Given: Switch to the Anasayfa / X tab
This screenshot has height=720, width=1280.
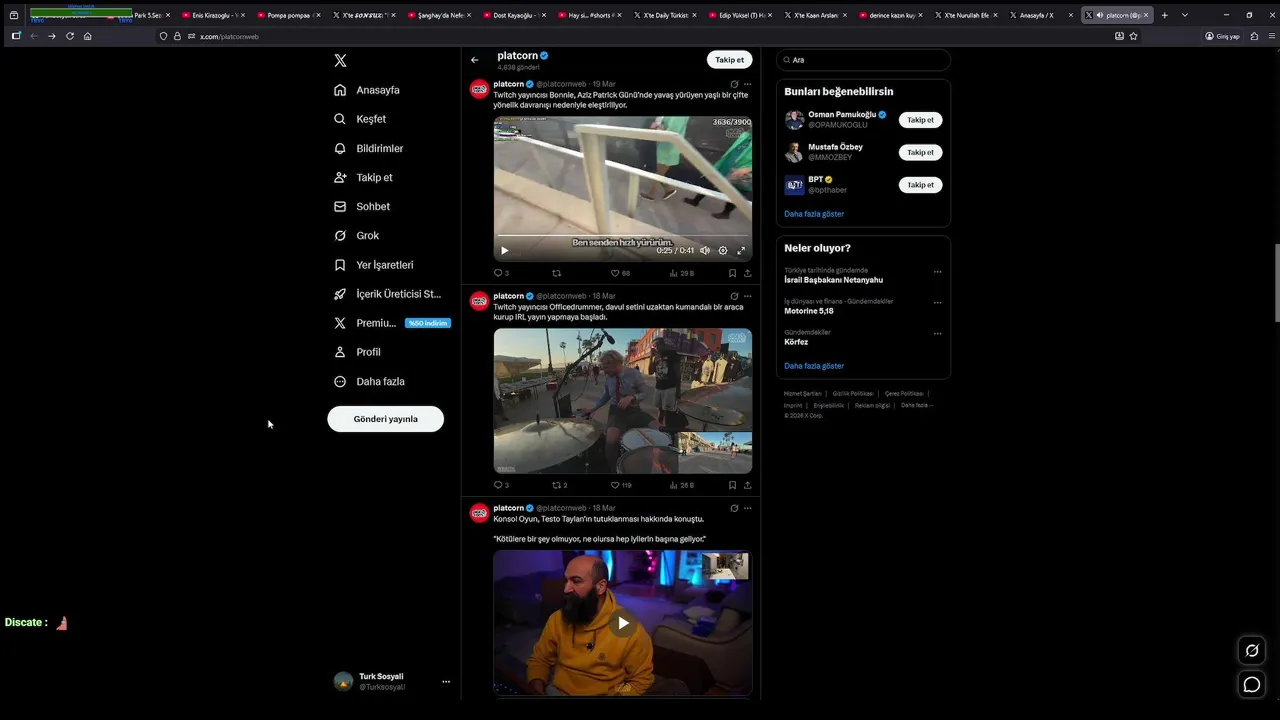Looking at the screenshot, I should pyautogui.click(x=1037, y=15).
